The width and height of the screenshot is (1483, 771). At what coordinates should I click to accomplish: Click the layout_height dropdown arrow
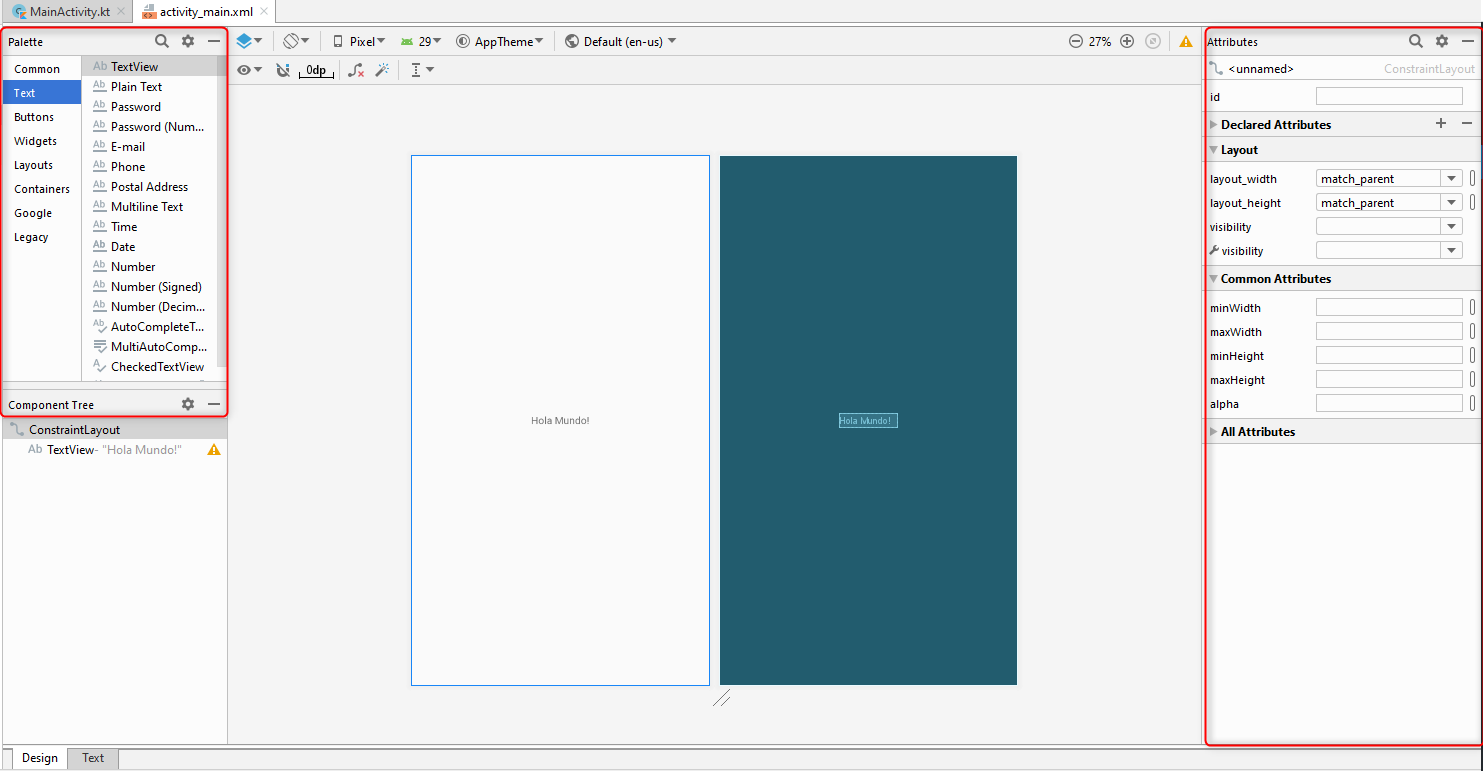(x=1452, y=202)
